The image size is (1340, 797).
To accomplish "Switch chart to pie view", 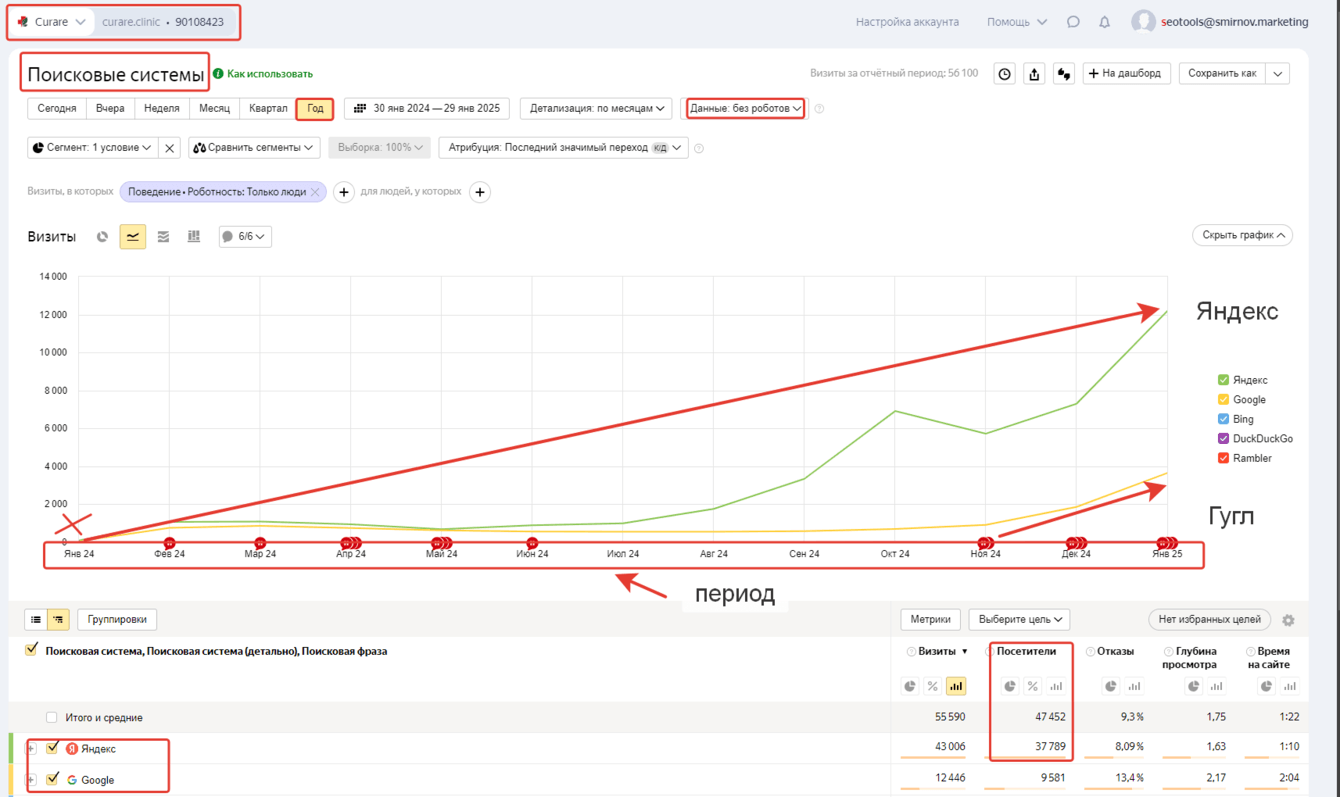I will 102,237.
